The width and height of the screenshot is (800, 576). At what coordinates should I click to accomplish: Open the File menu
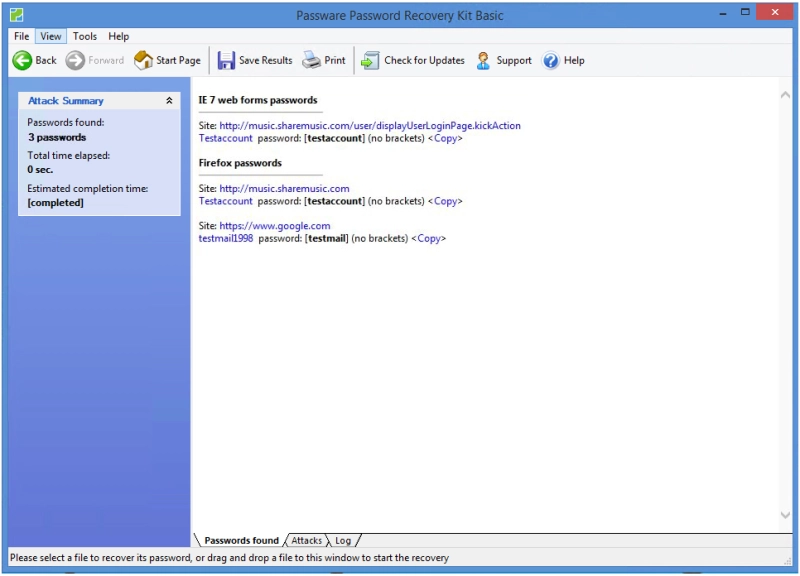21,36
